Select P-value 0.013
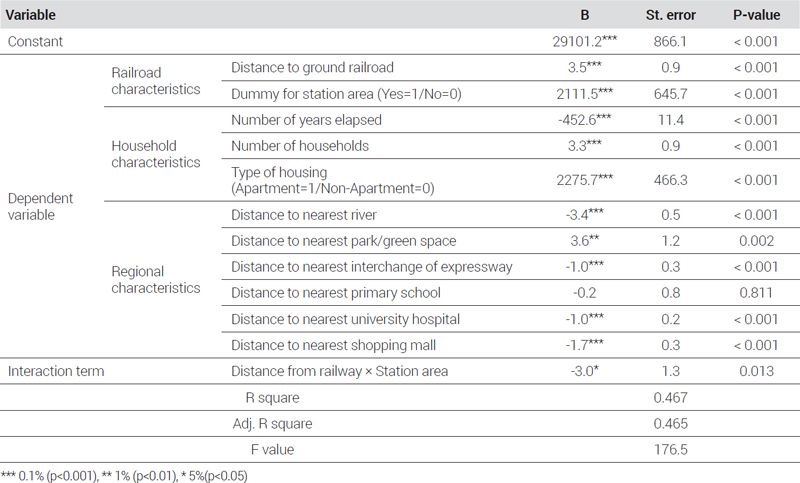 tap(756, 371)
